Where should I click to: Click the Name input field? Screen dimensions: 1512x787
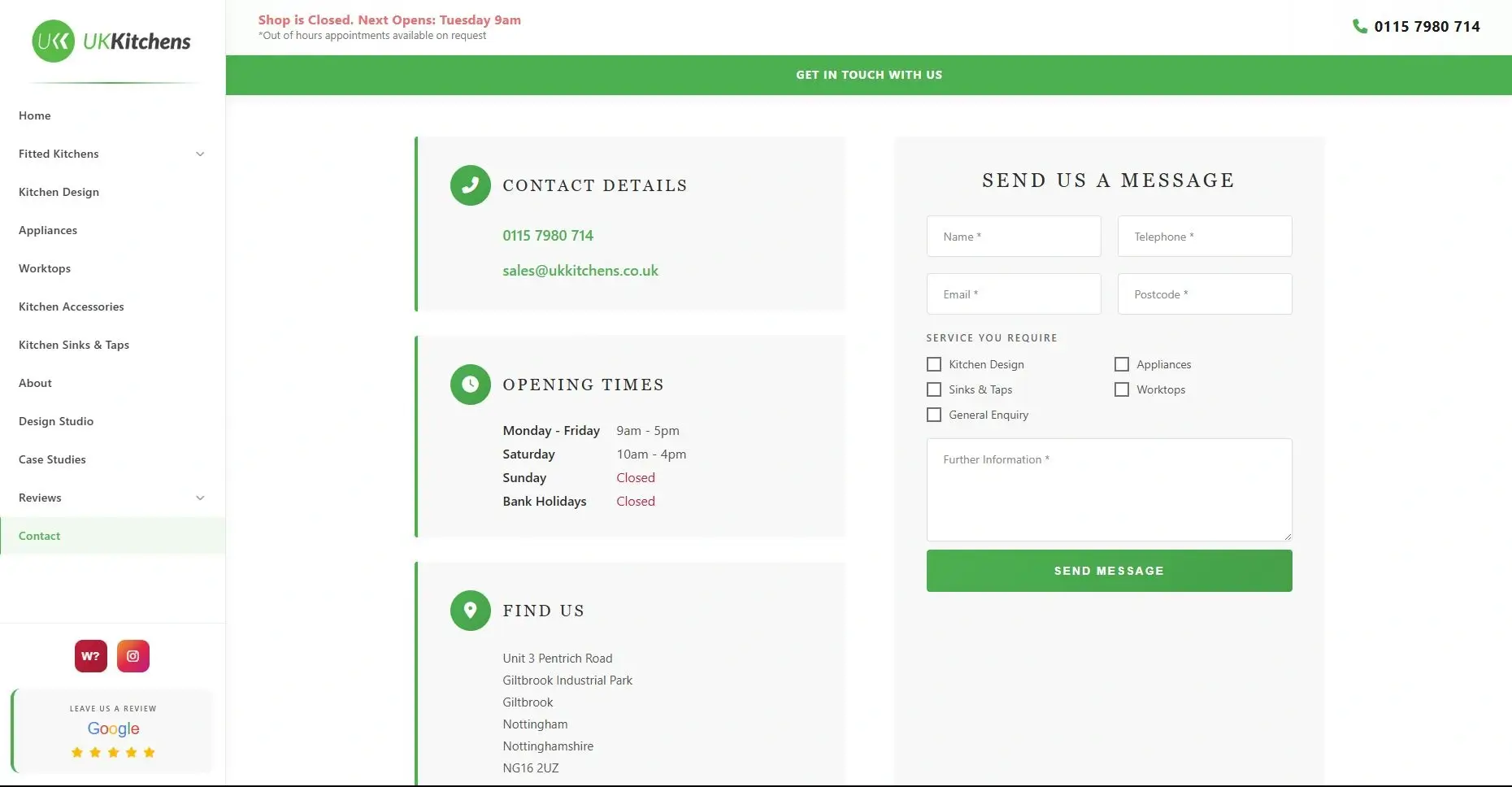click(x=1014, y=237)
